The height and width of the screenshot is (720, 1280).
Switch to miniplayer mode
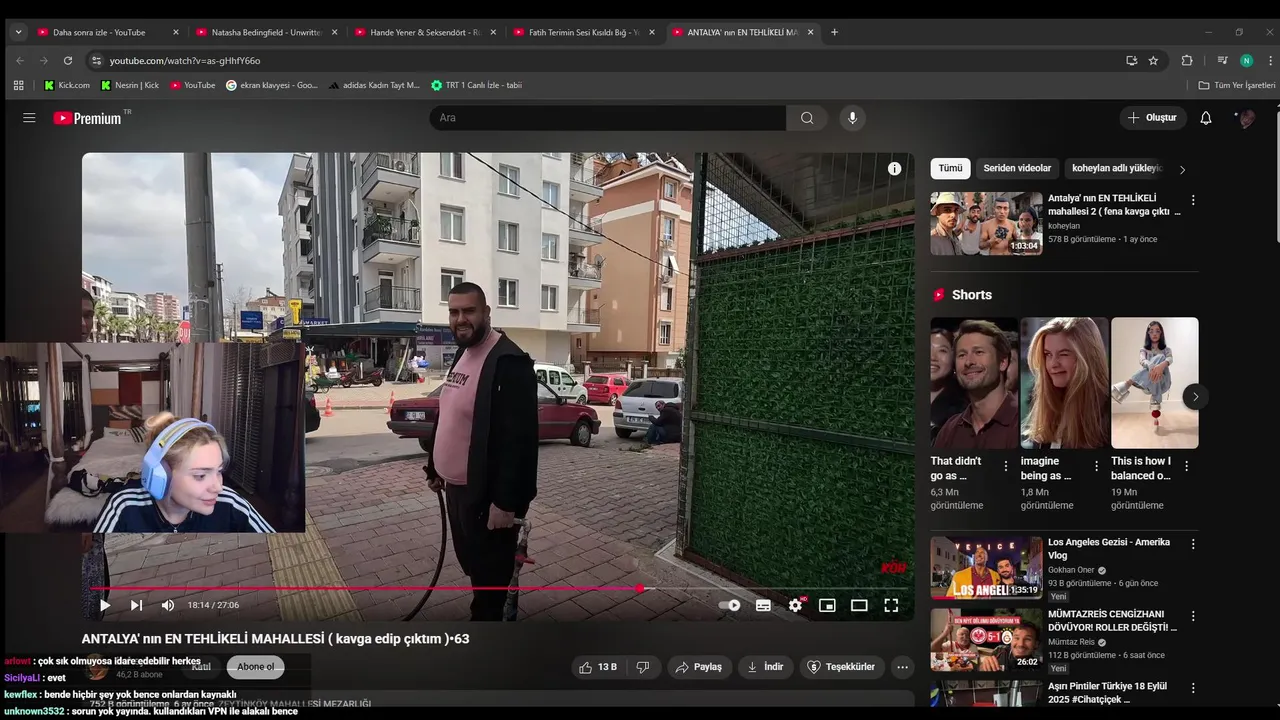pos(827,605)
